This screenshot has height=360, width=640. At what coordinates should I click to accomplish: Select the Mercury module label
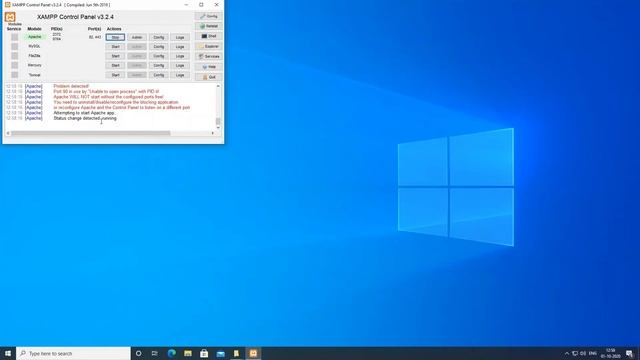(35, 65)
